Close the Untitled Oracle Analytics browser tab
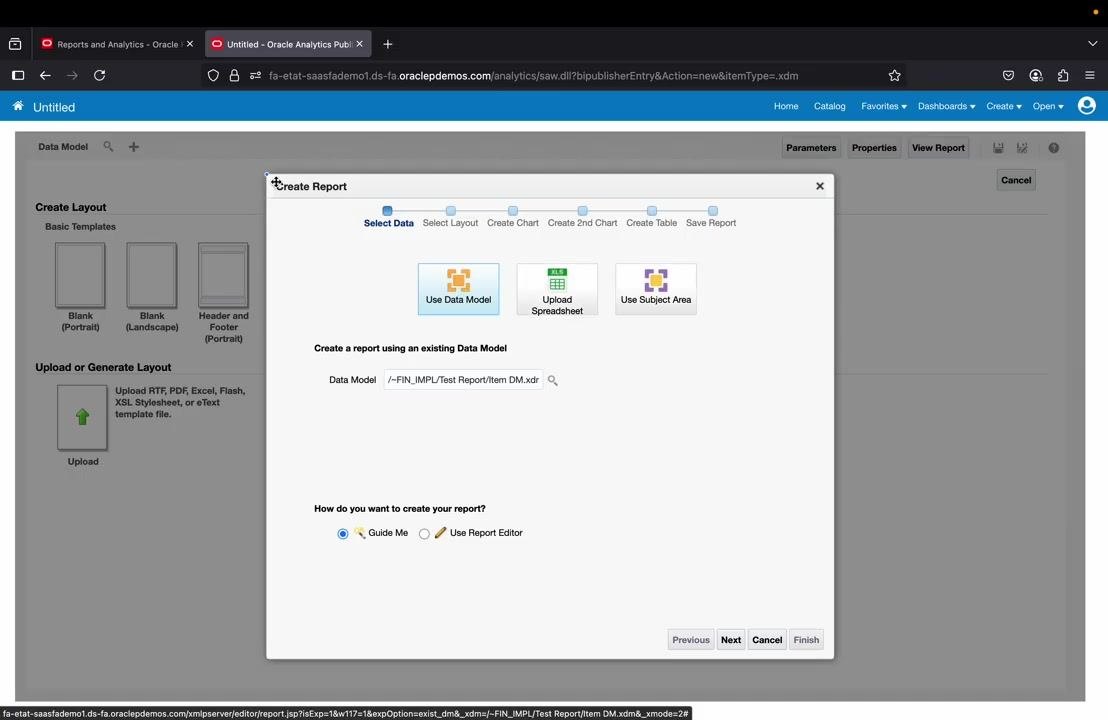Viewport: 1108px width, 720px height. pyautogui.click(x=360, y=44)
